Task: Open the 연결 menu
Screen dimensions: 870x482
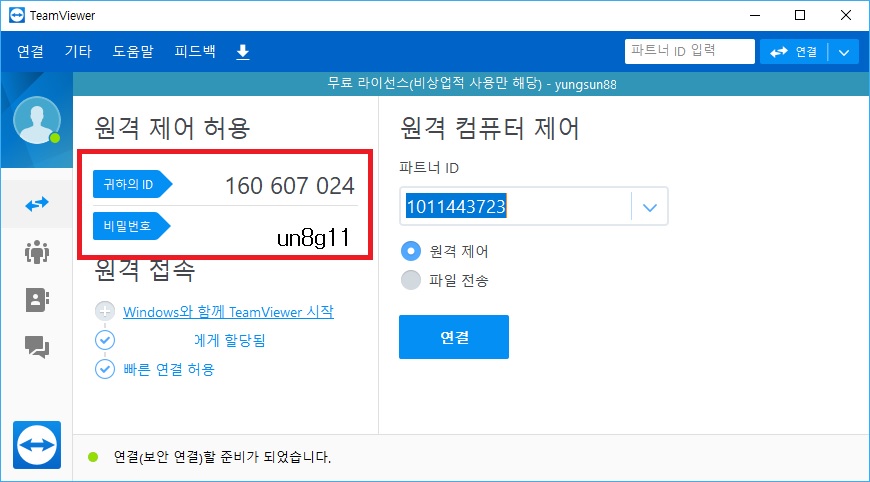Action: click(x=30, y=52)
